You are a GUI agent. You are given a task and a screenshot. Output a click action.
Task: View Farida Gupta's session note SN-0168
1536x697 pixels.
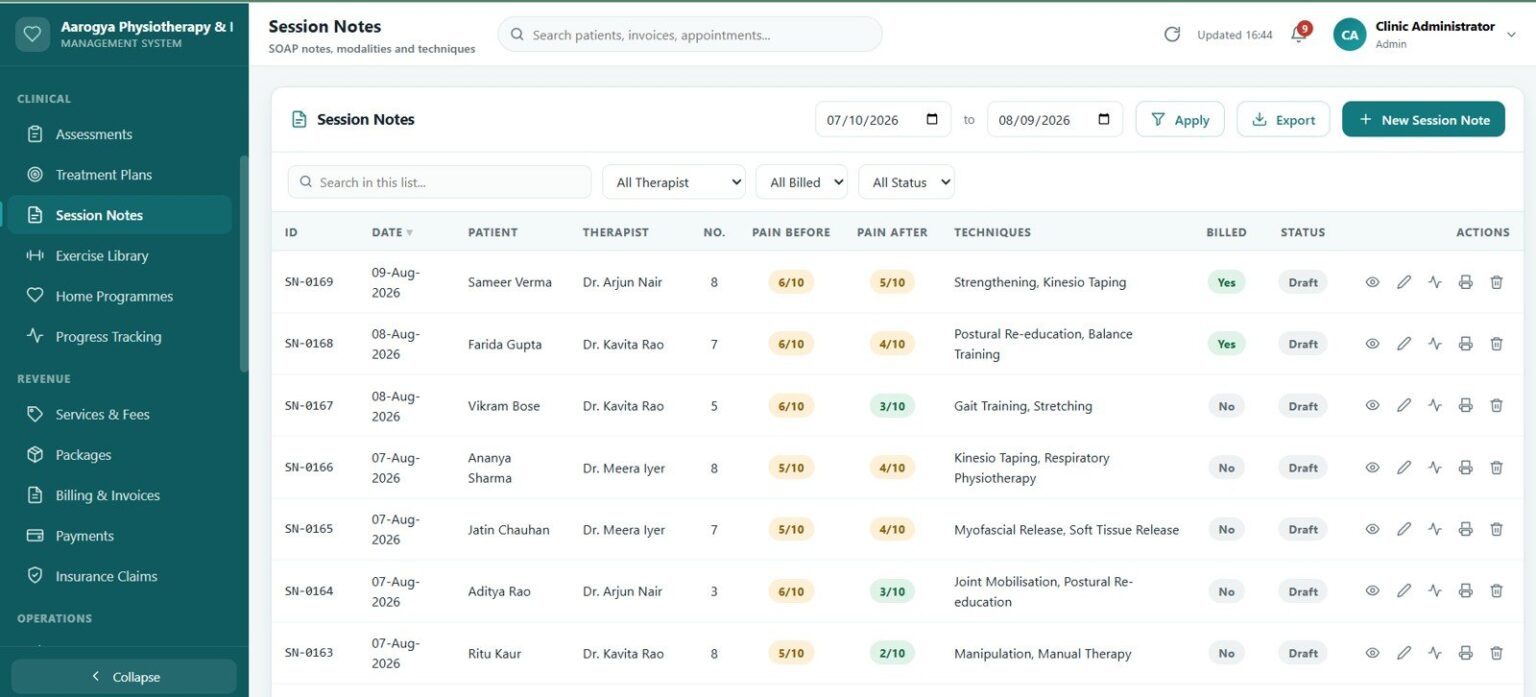tap(1372, 344)
